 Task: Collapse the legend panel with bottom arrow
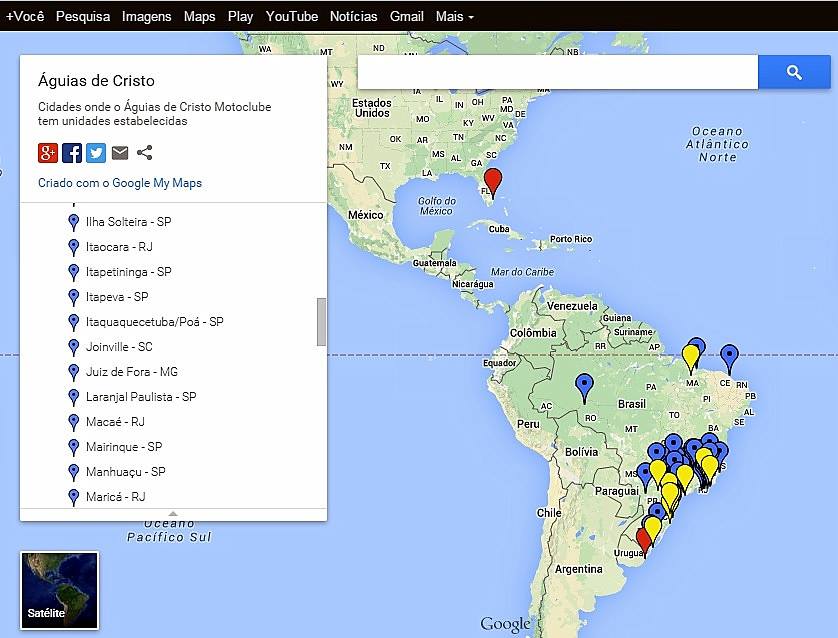[173, 514]
